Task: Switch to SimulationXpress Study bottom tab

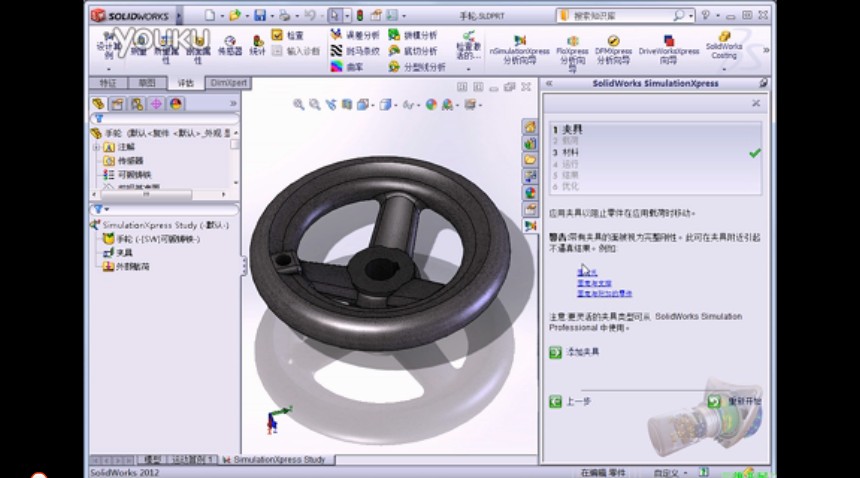Action: 275,460
